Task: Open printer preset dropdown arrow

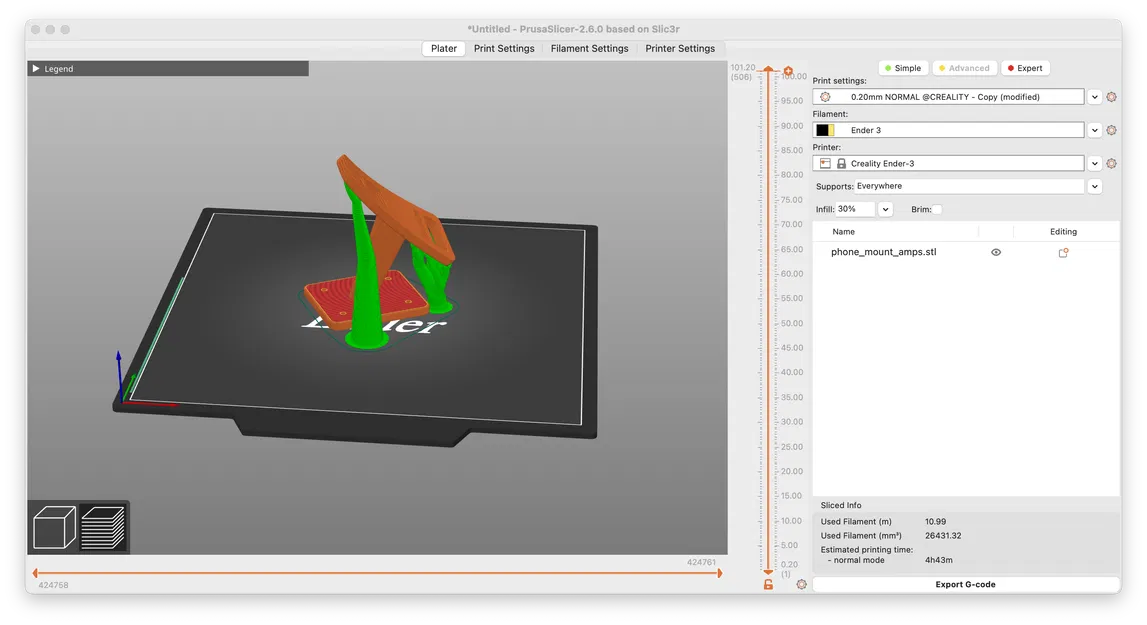Action: coord(1094,163)
